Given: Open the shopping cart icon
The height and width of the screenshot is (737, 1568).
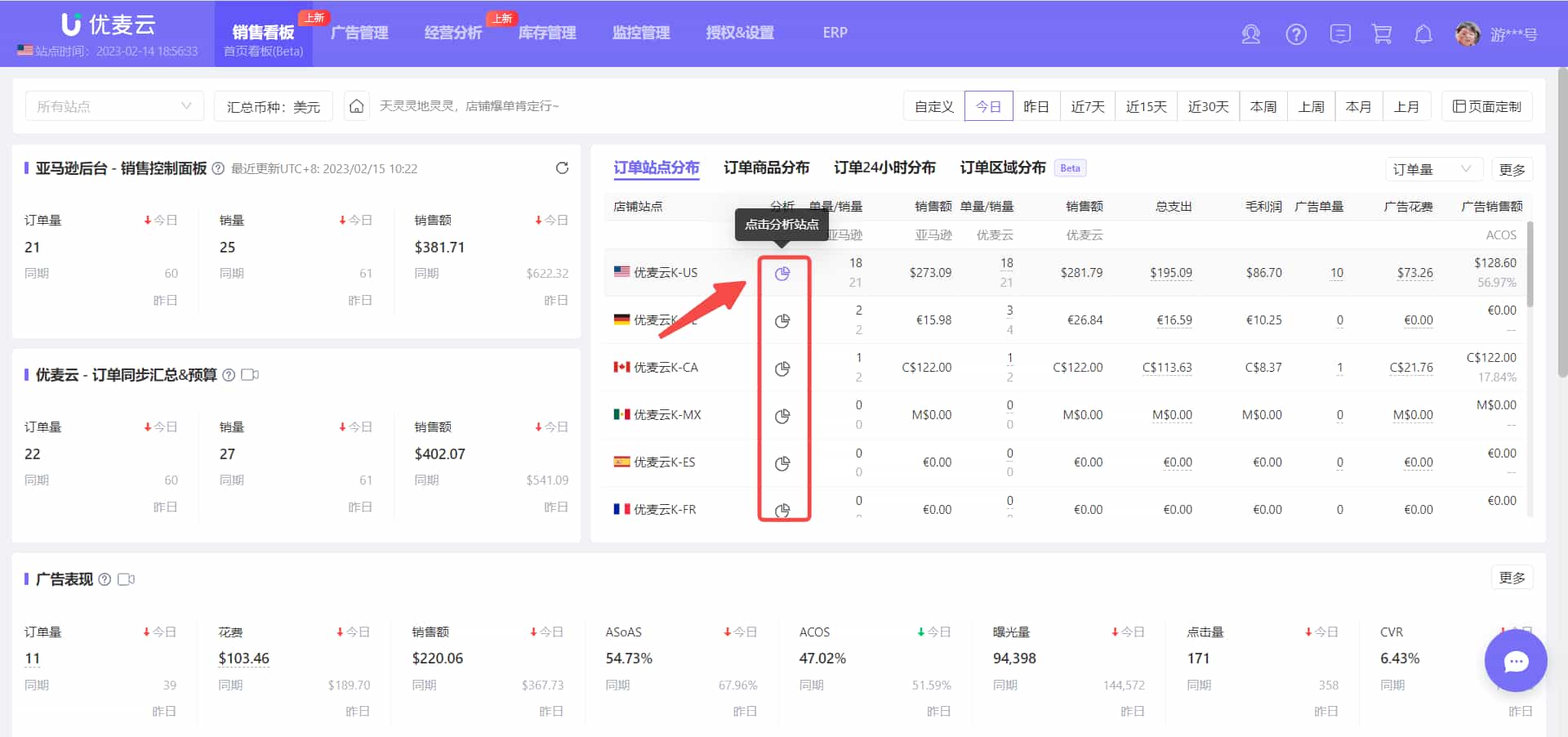Looking at the screenshot, I should coord(1382,33).
